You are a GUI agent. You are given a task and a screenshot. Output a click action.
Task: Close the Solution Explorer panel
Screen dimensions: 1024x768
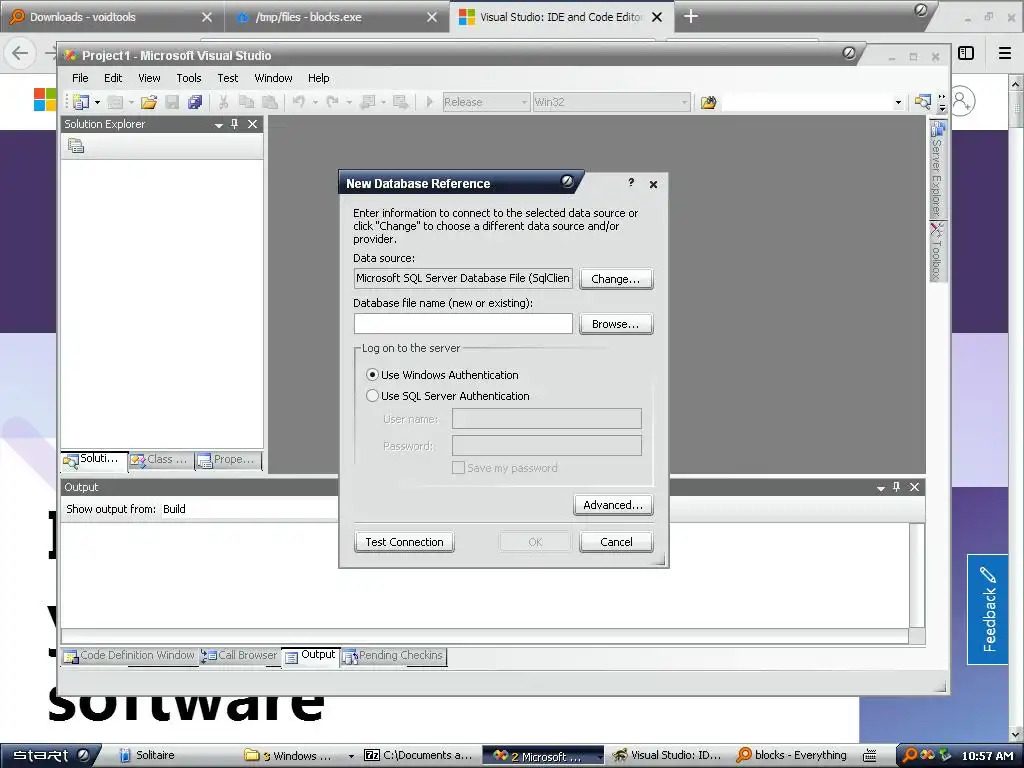tap(253, 123)
